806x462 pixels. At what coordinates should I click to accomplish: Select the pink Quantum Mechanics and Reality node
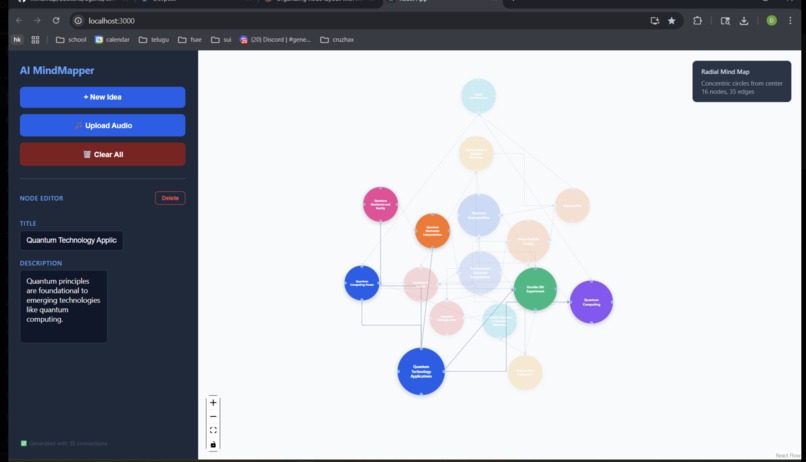tap(380, 205)
